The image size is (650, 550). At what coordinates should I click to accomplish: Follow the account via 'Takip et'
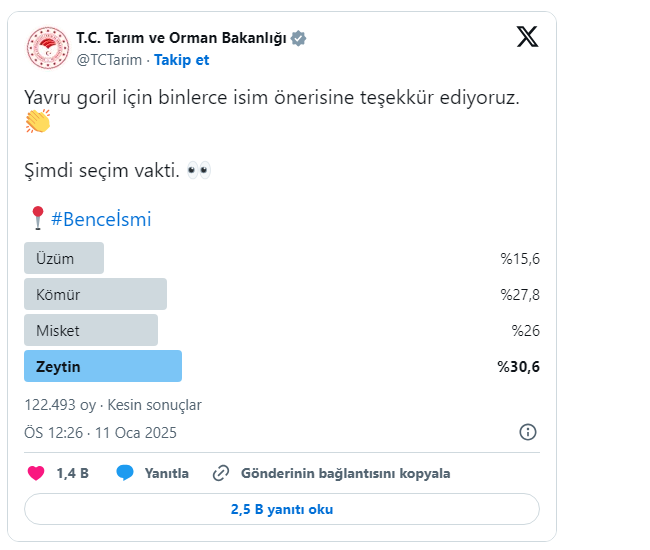tap(181, 60)
